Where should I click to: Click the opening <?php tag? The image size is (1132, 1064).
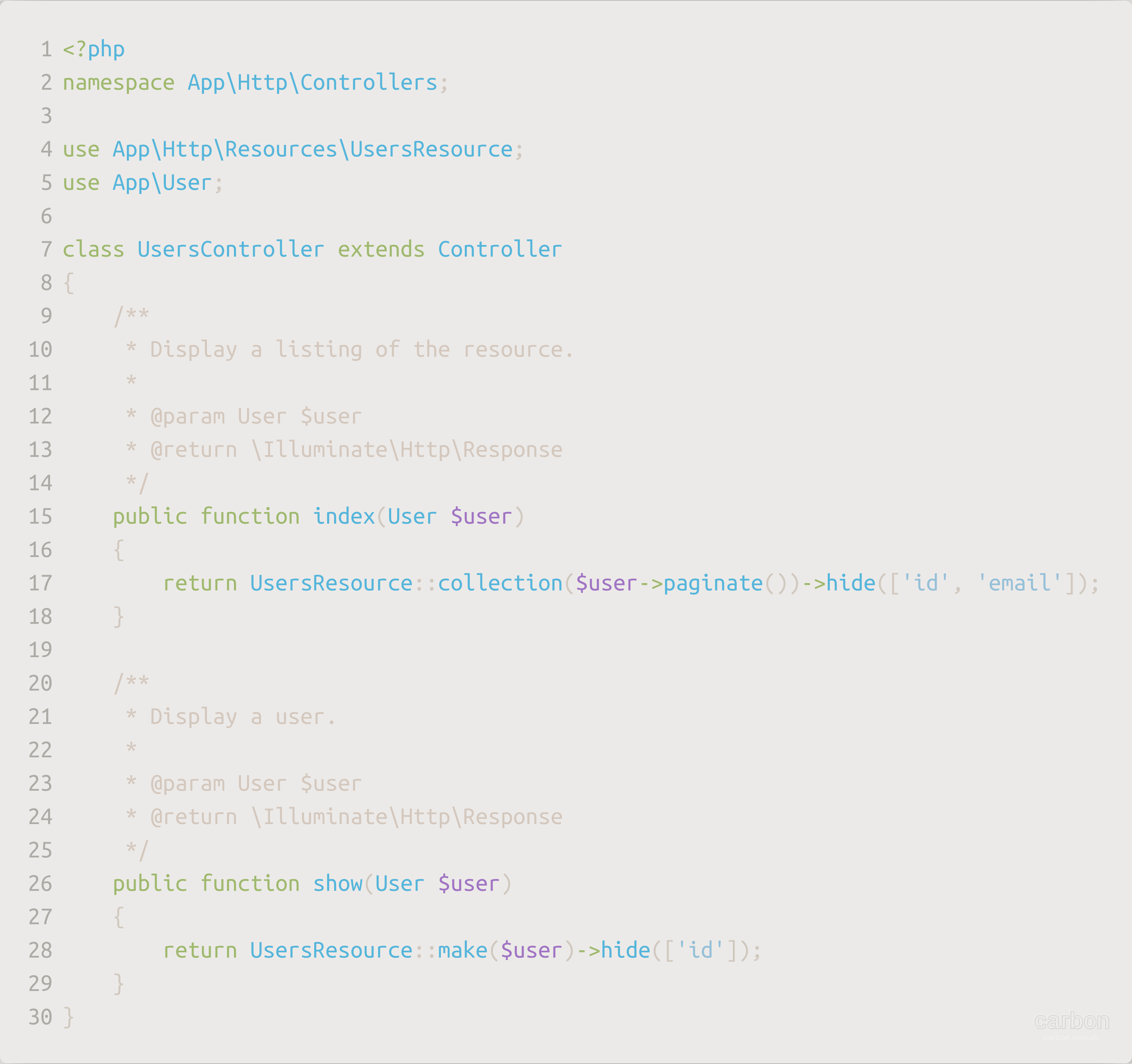[94, 50]
